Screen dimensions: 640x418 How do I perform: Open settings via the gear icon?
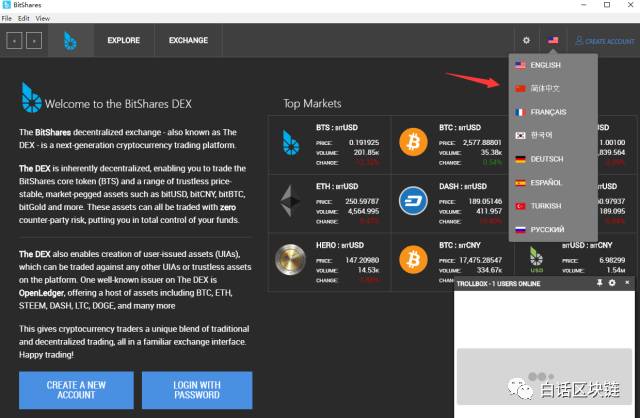coord(526,41)
